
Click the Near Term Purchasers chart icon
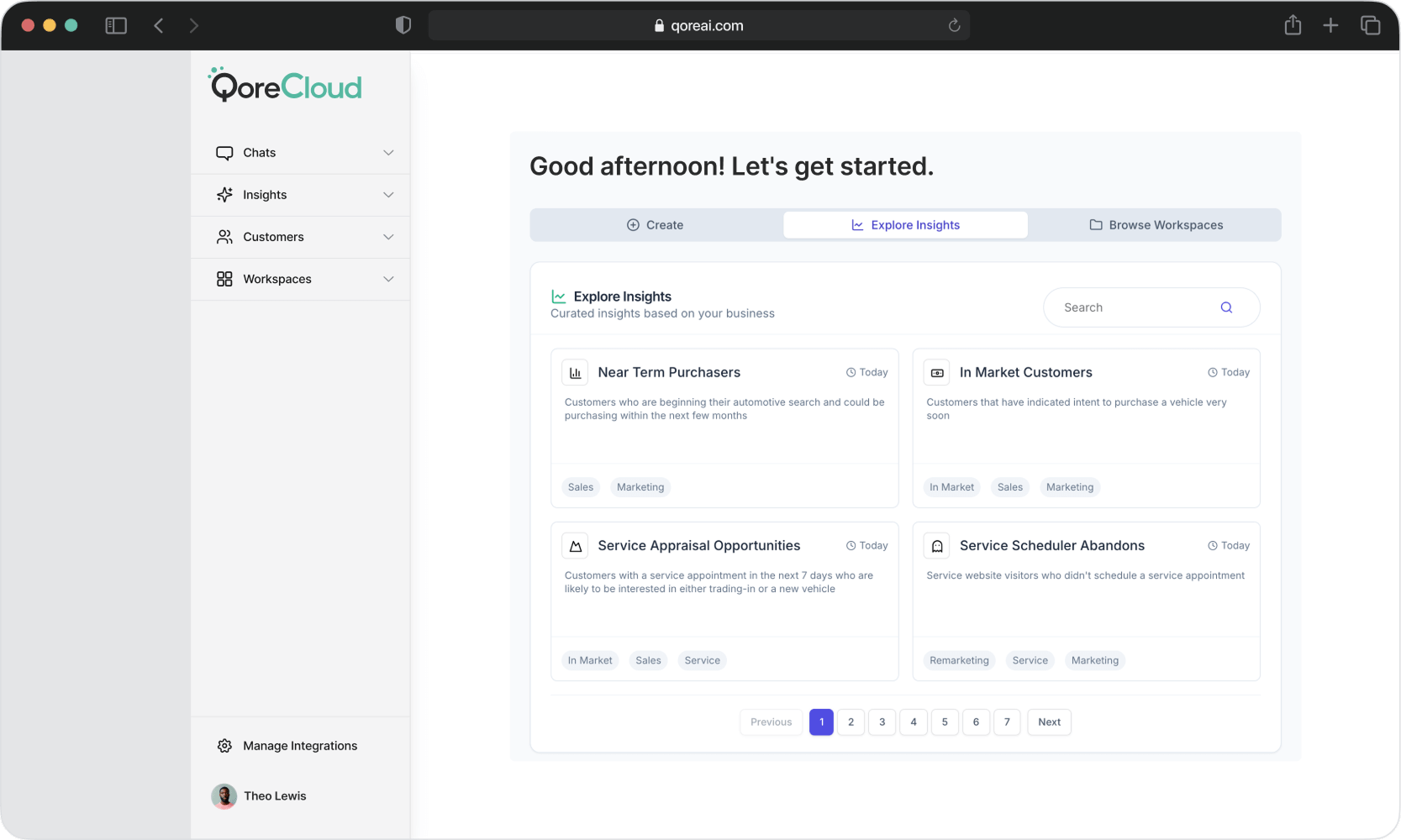[x=575, y=373]
